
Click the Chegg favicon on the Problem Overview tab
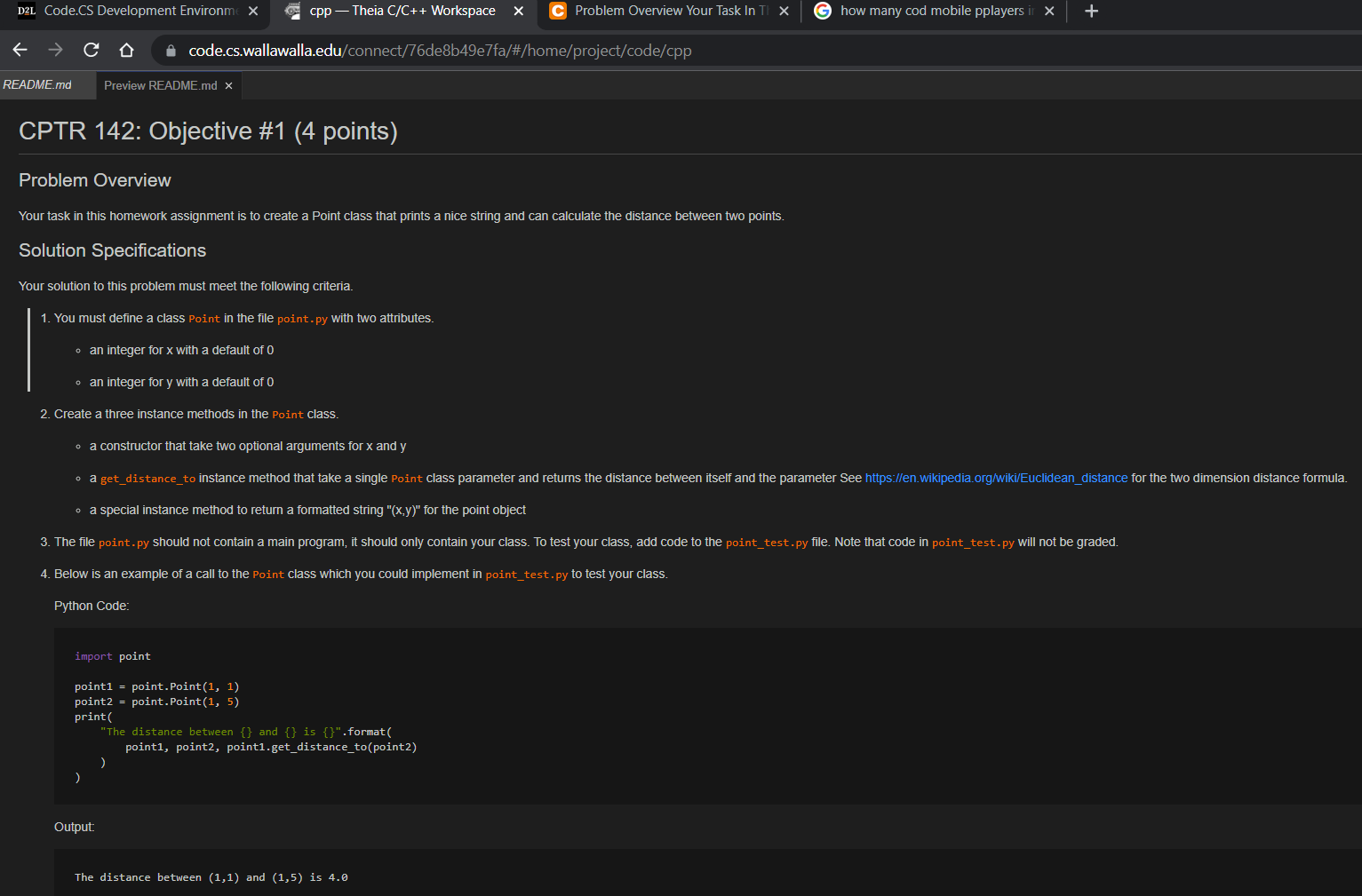[x=558, y=11]
